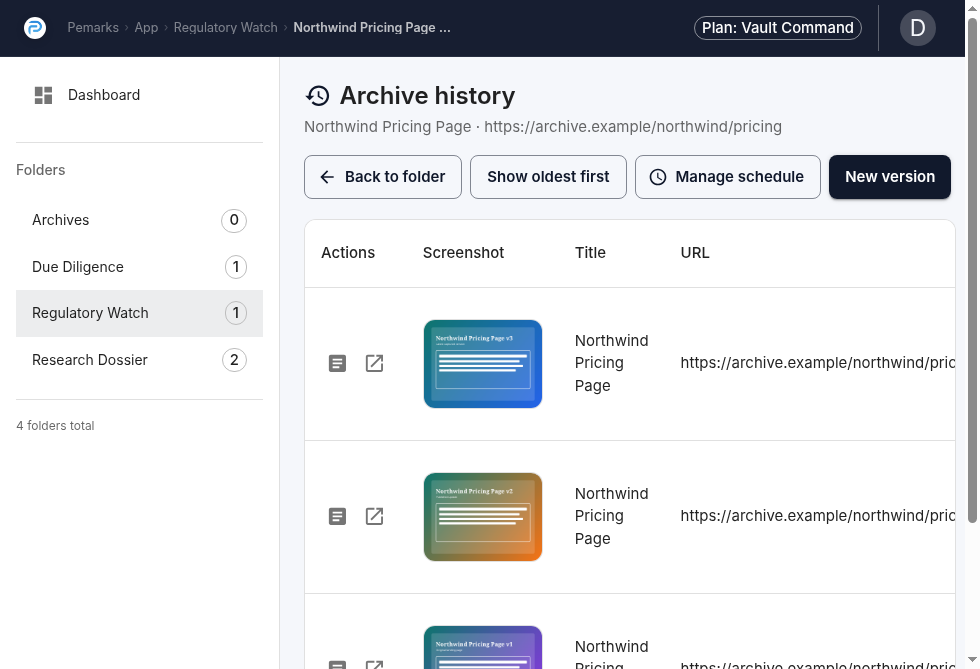Open the external link icon for the v3 row
Screen dimensions: 980x669
tap(374, 363)
